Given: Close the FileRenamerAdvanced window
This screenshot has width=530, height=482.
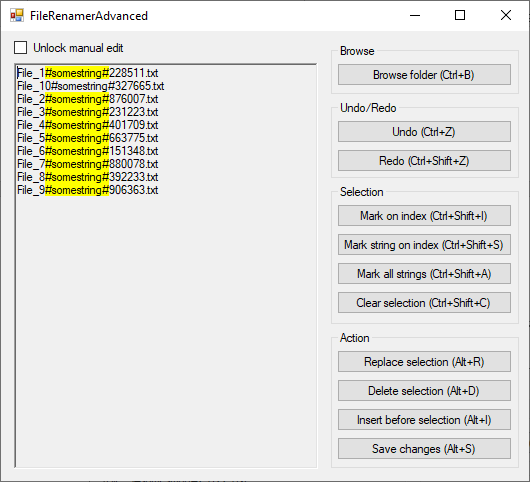Looking at the screenshot, I should 506,16.
